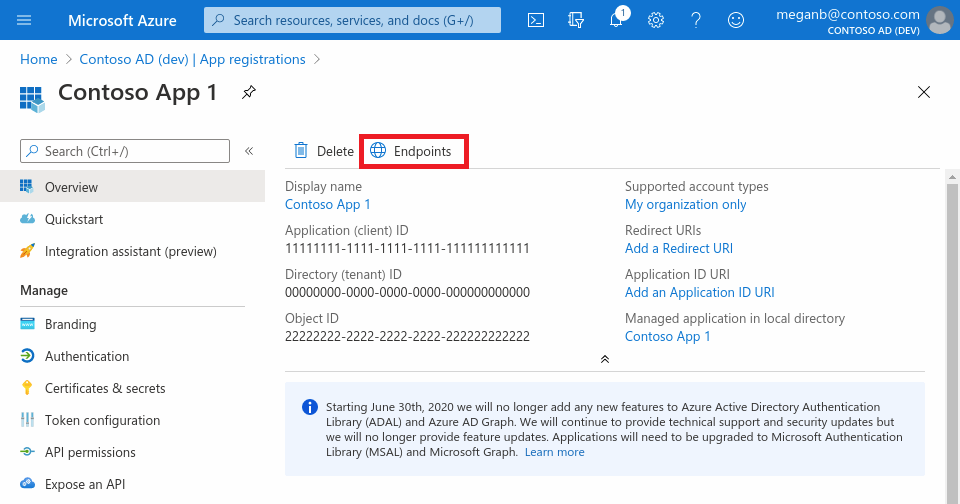Click the Microsoft Azure logo text
This screenshot has height=504, width=960.
pos(122,20)
